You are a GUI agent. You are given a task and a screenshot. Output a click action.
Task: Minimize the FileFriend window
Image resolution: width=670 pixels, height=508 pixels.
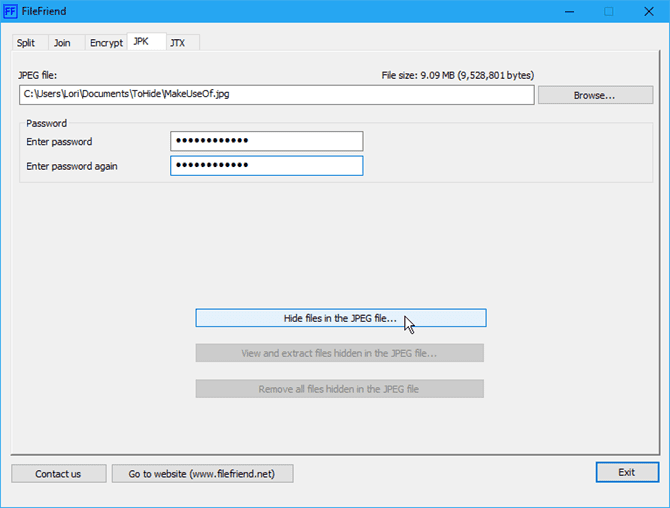(563, 12)
